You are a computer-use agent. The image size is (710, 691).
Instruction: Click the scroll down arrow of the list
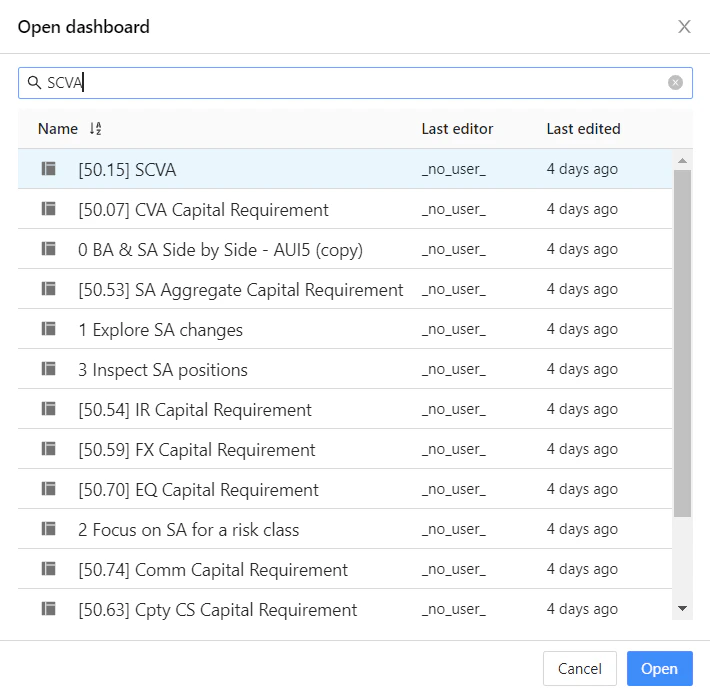682,608
